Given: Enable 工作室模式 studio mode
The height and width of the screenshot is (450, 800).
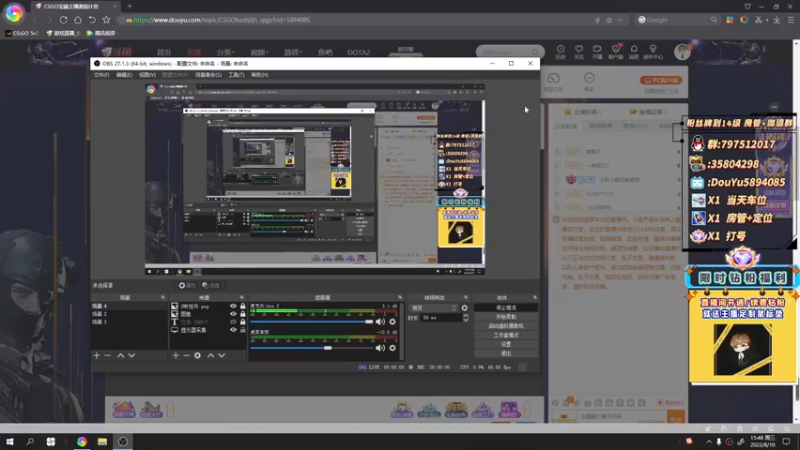Looking at the screenshot, I should (506, 335).
